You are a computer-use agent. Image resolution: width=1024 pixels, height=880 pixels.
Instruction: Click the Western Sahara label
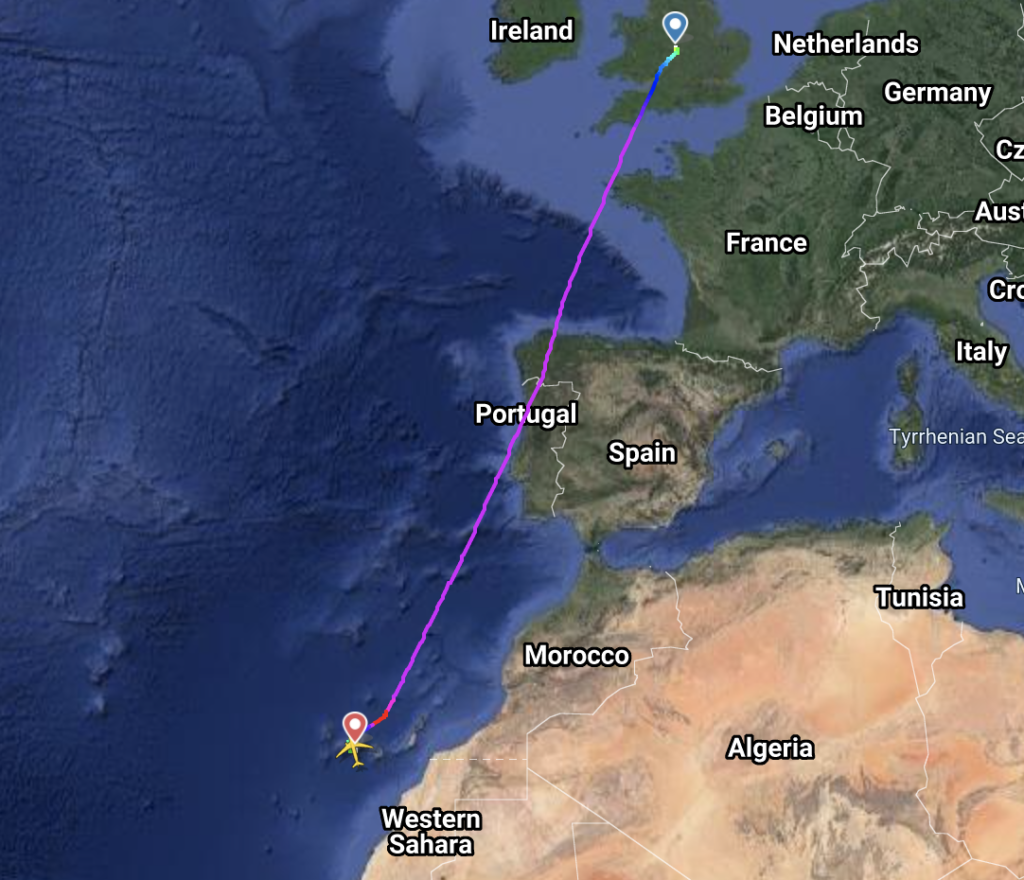pyautogui.click(x=431, y=832)
